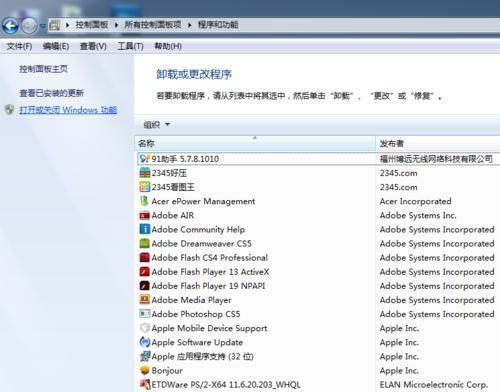Viewport: 500px width, 392px height.
Task: Click the Adobe AIR program name
Action: click(x=173, y=215)
